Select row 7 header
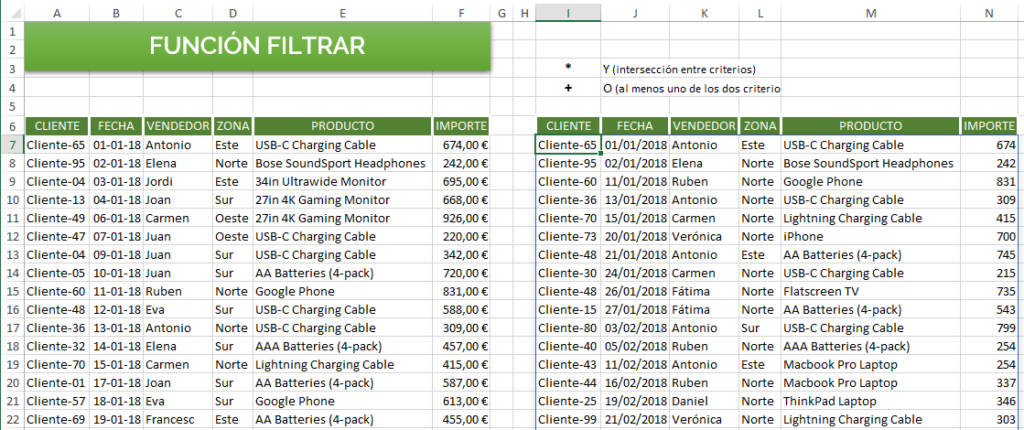 click(x=12, y=145)
